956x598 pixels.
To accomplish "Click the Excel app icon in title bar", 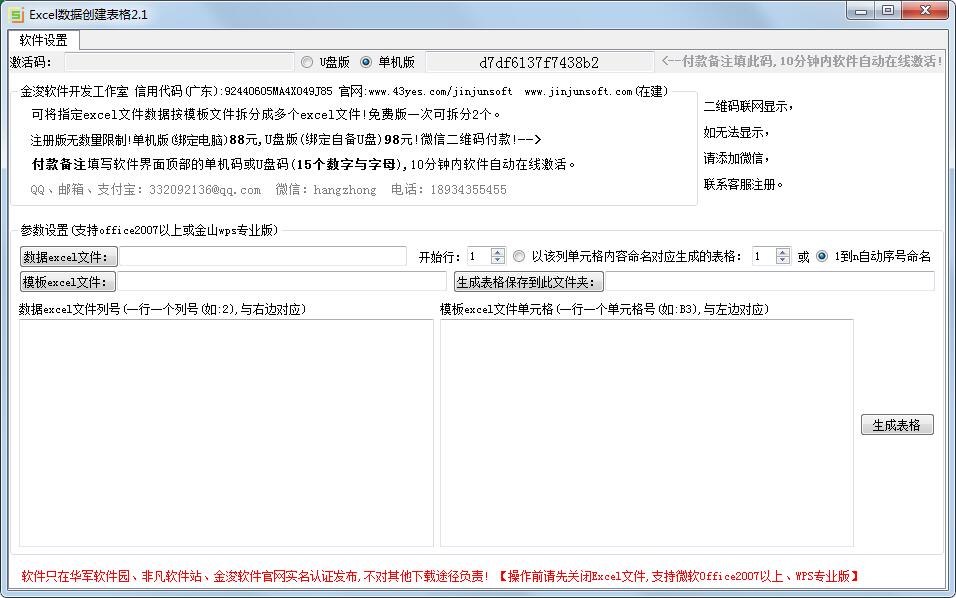I will click(x=16, y=13).
